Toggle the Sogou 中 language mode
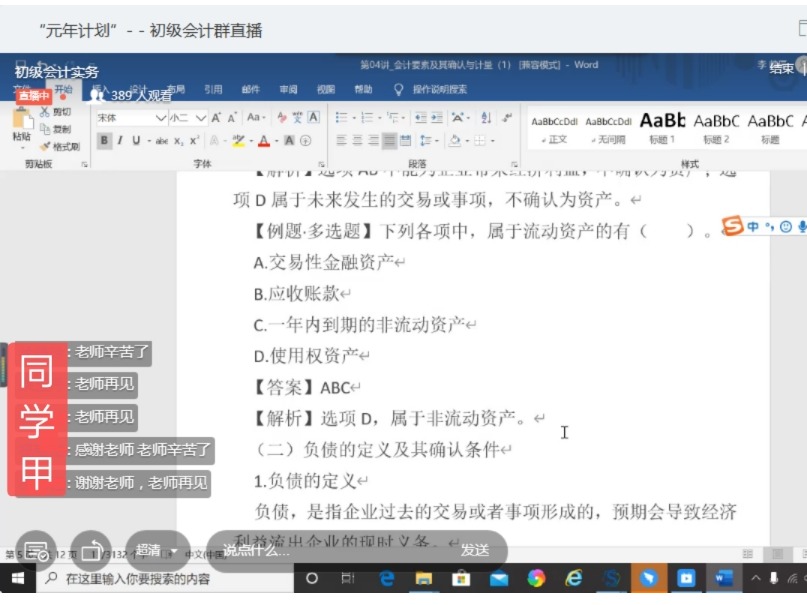 (x=753, y=227)
